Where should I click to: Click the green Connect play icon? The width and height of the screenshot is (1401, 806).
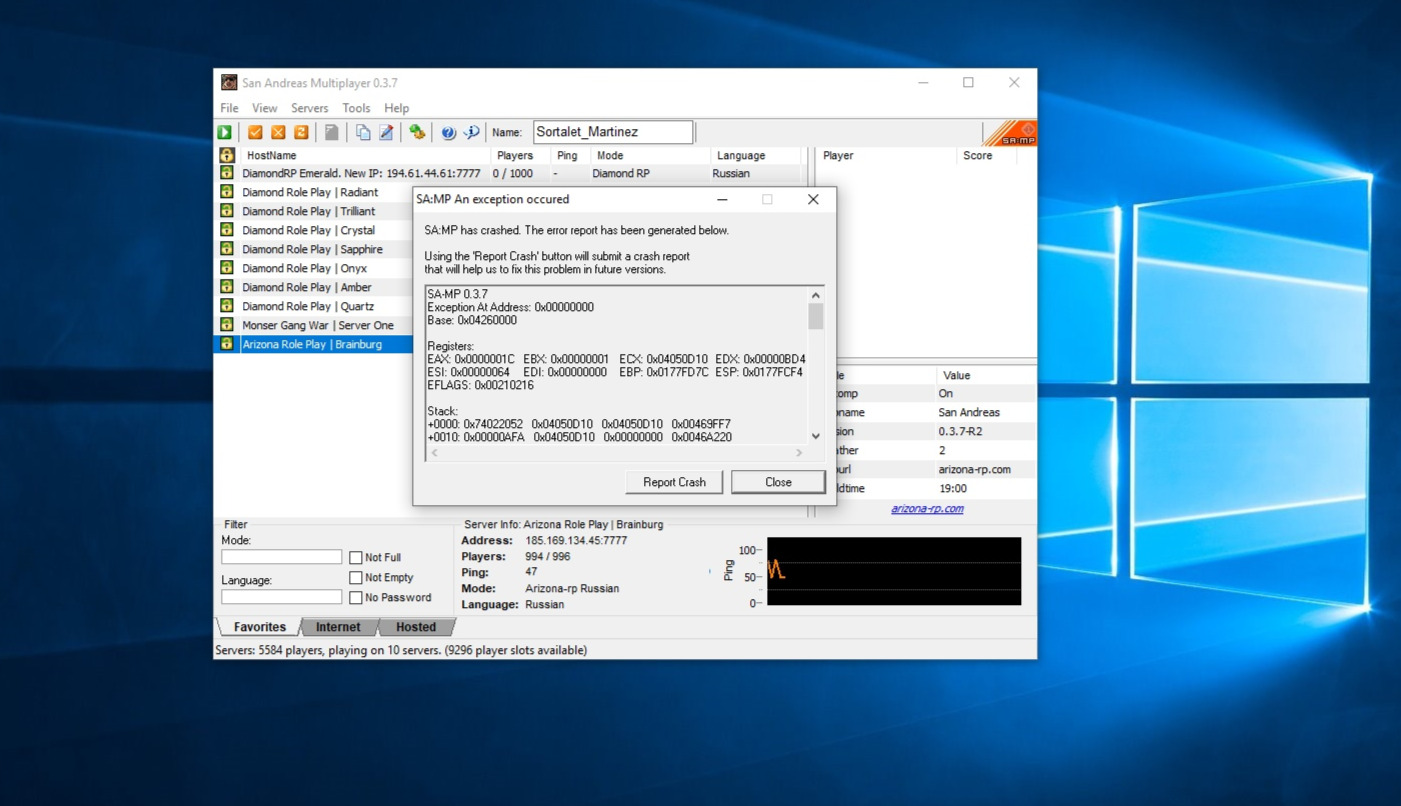(x=225, y=132)
